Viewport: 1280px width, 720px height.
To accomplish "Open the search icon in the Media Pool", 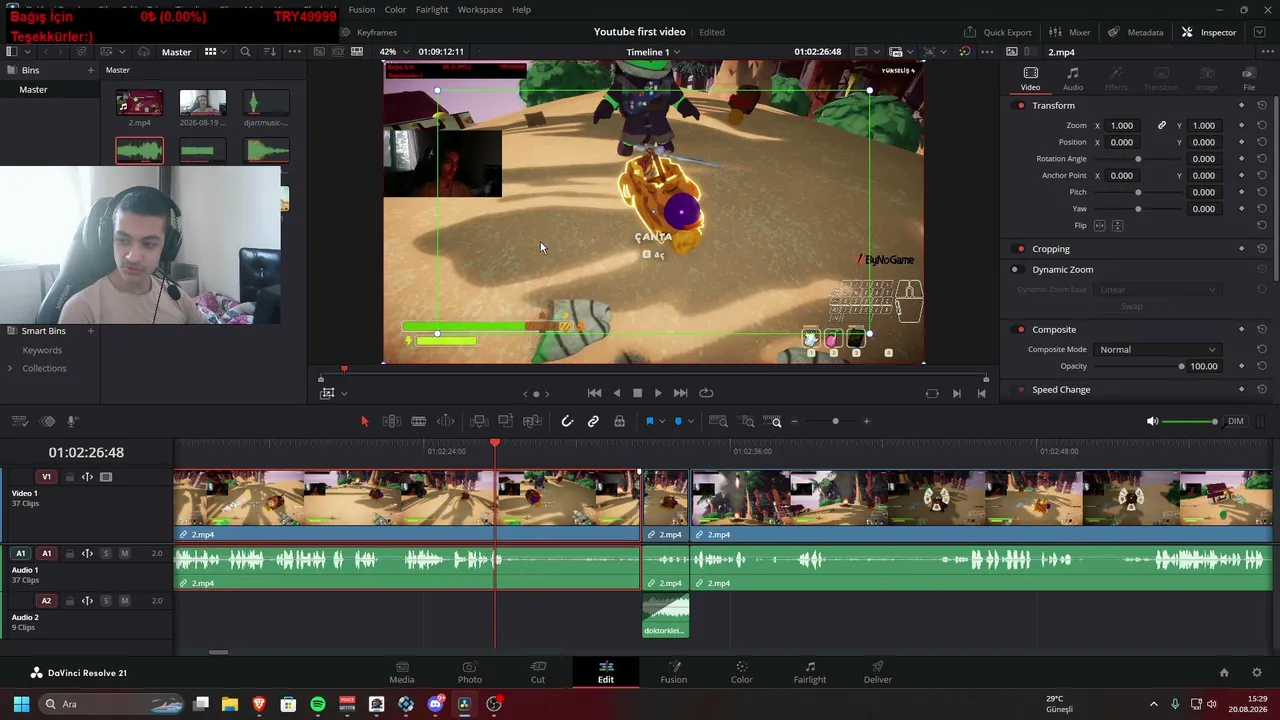I will [245, 51].
